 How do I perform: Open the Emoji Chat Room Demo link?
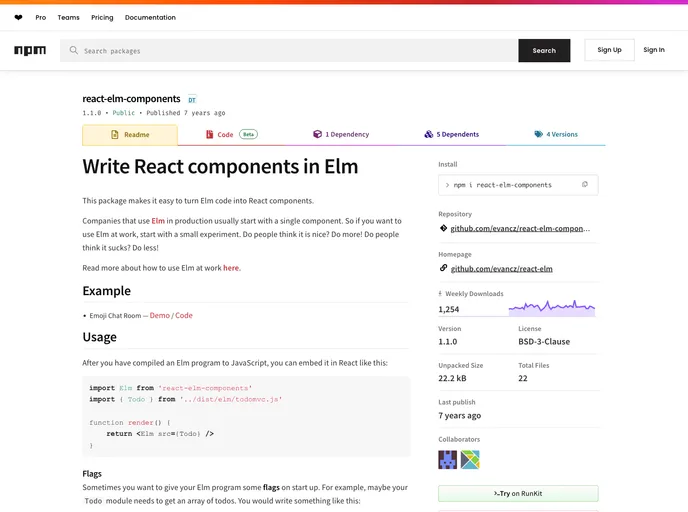[160, 315]
